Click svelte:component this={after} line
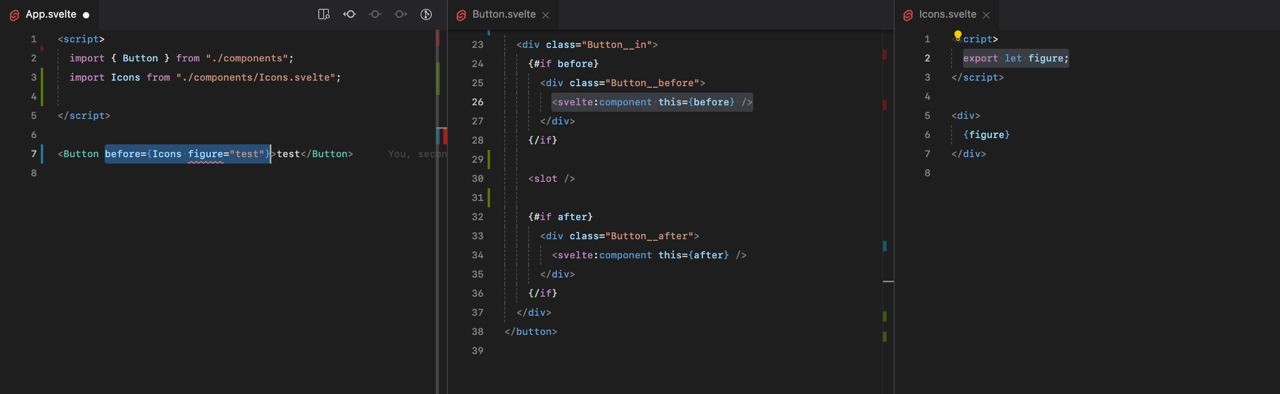This screenshot has height=394, width=1280. [649, 255]
